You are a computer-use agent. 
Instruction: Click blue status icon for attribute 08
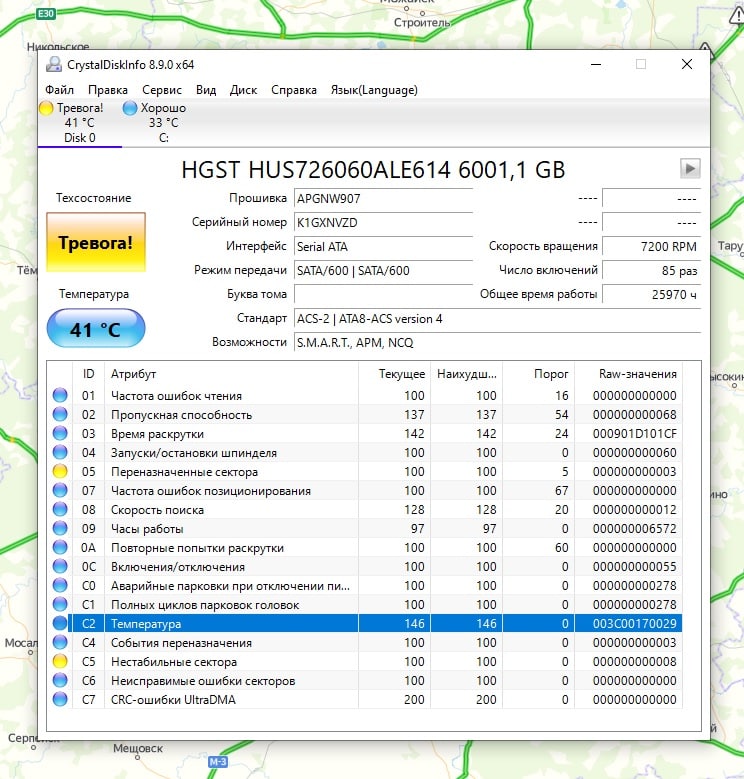[60, 510]
